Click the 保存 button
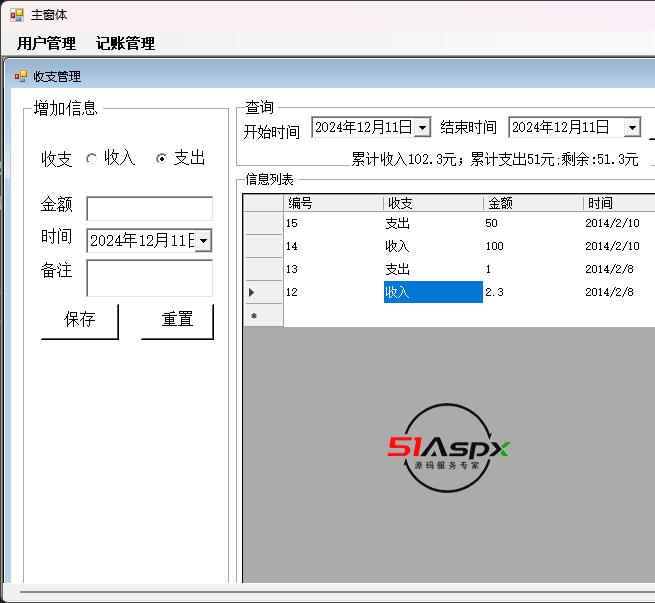 click(x=79, y=320)
